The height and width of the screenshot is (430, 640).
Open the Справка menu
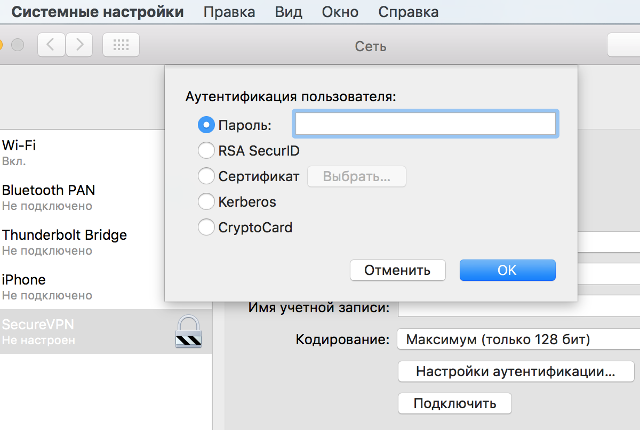409,12
